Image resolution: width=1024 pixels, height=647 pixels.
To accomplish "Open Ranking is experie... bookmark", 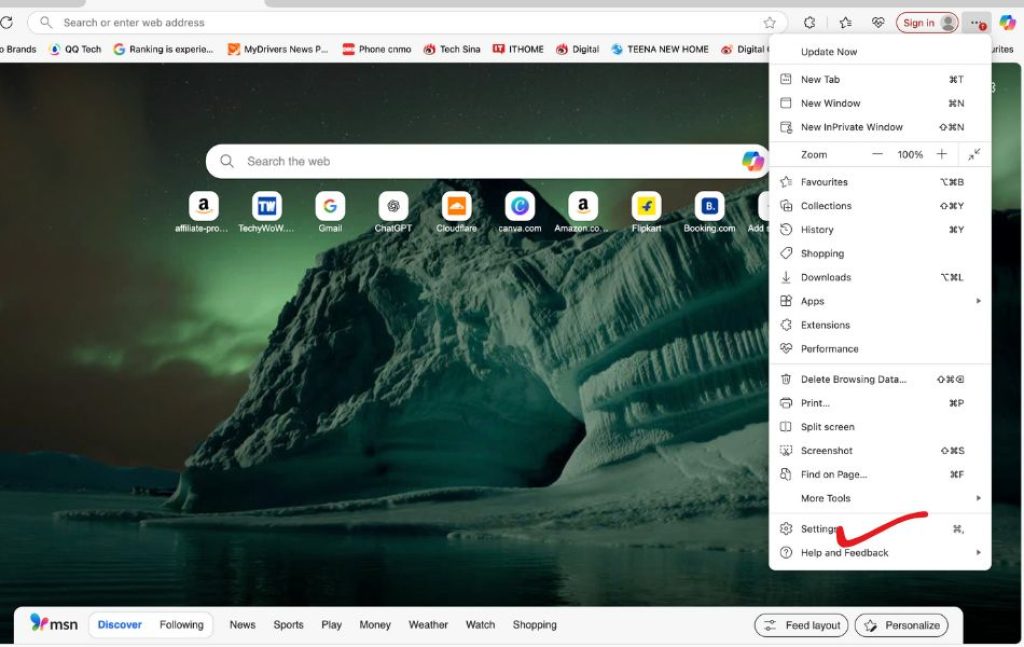I will [163, 49].
